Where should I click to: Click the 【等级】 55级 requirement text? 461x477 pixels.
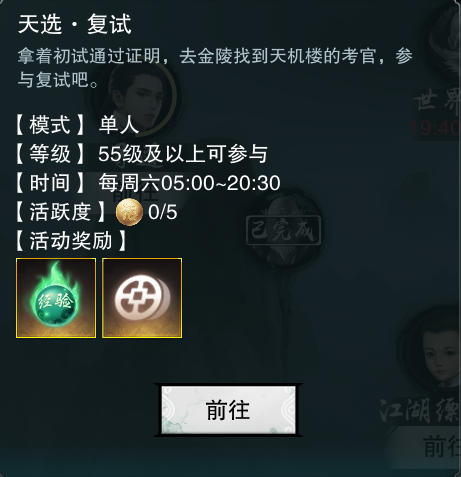(x=141, y=154)
